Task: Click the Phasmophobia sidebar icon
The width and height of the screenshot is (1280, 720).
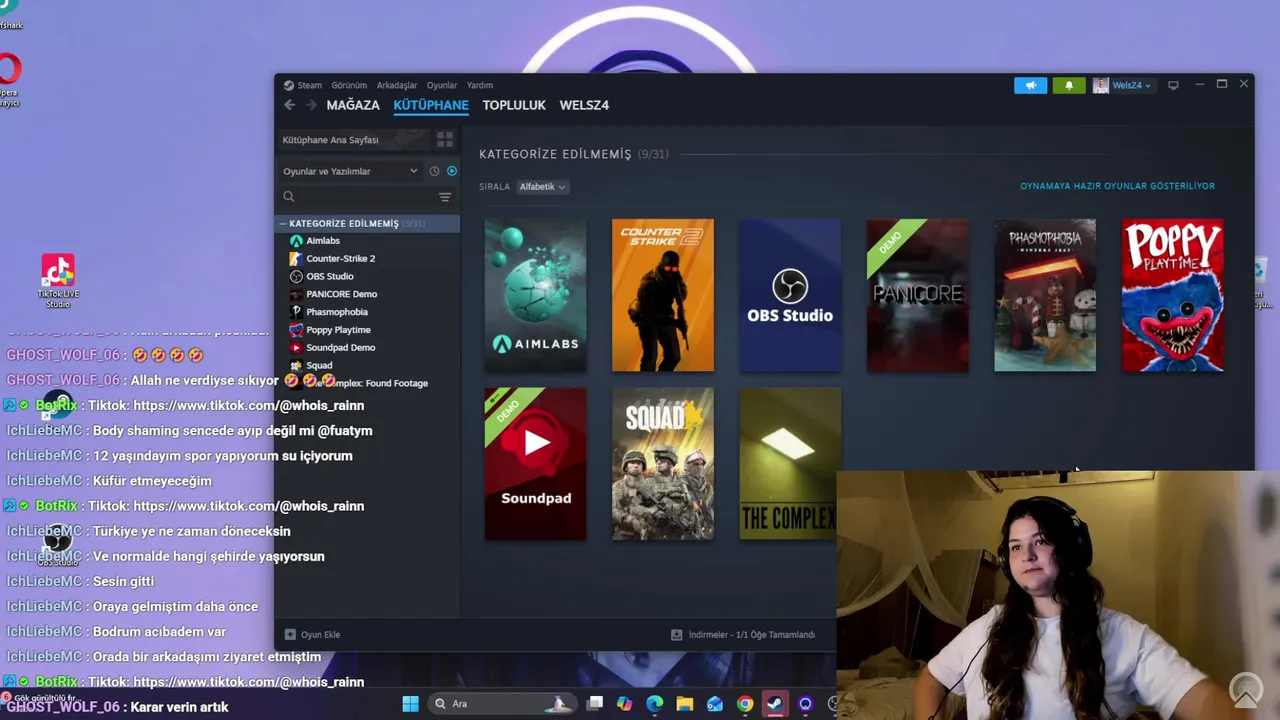Action: [x=296, y=312]
